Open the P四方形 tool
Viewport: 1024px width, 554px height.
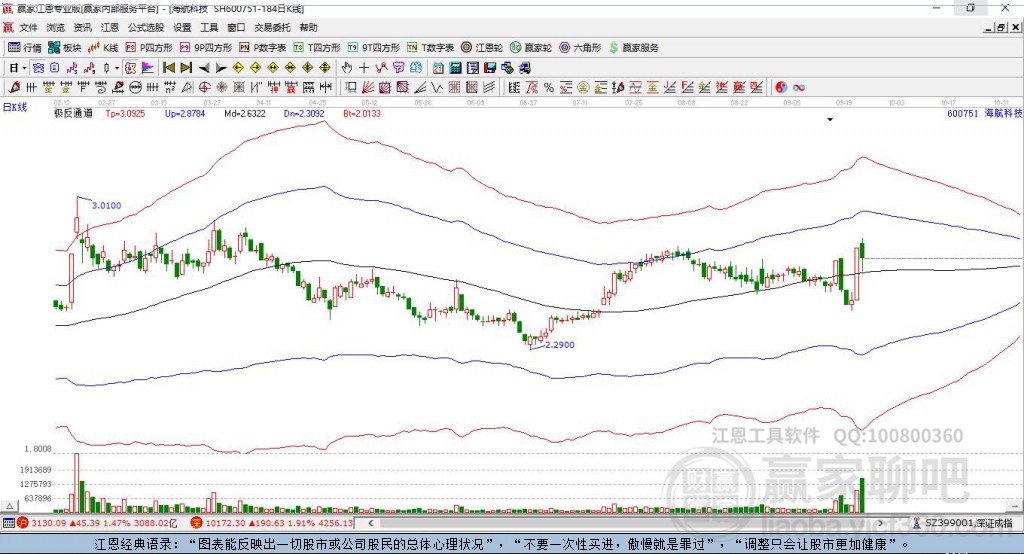149,48
